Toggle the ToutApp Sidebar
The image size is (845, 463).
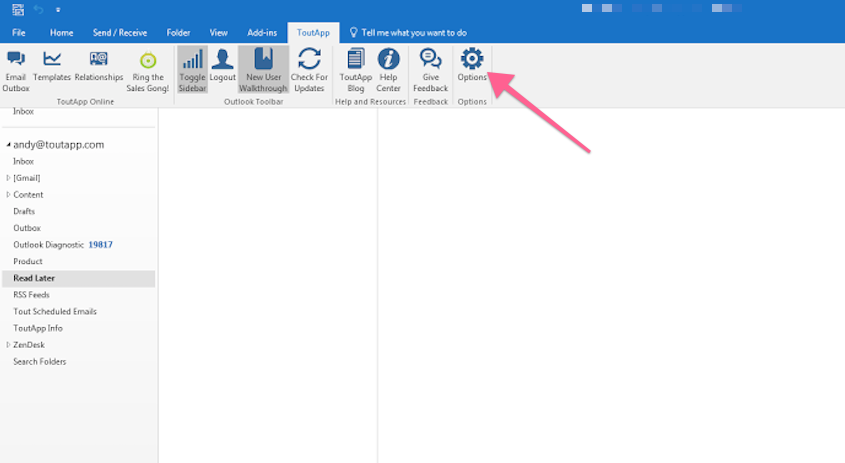coord(192,69)
